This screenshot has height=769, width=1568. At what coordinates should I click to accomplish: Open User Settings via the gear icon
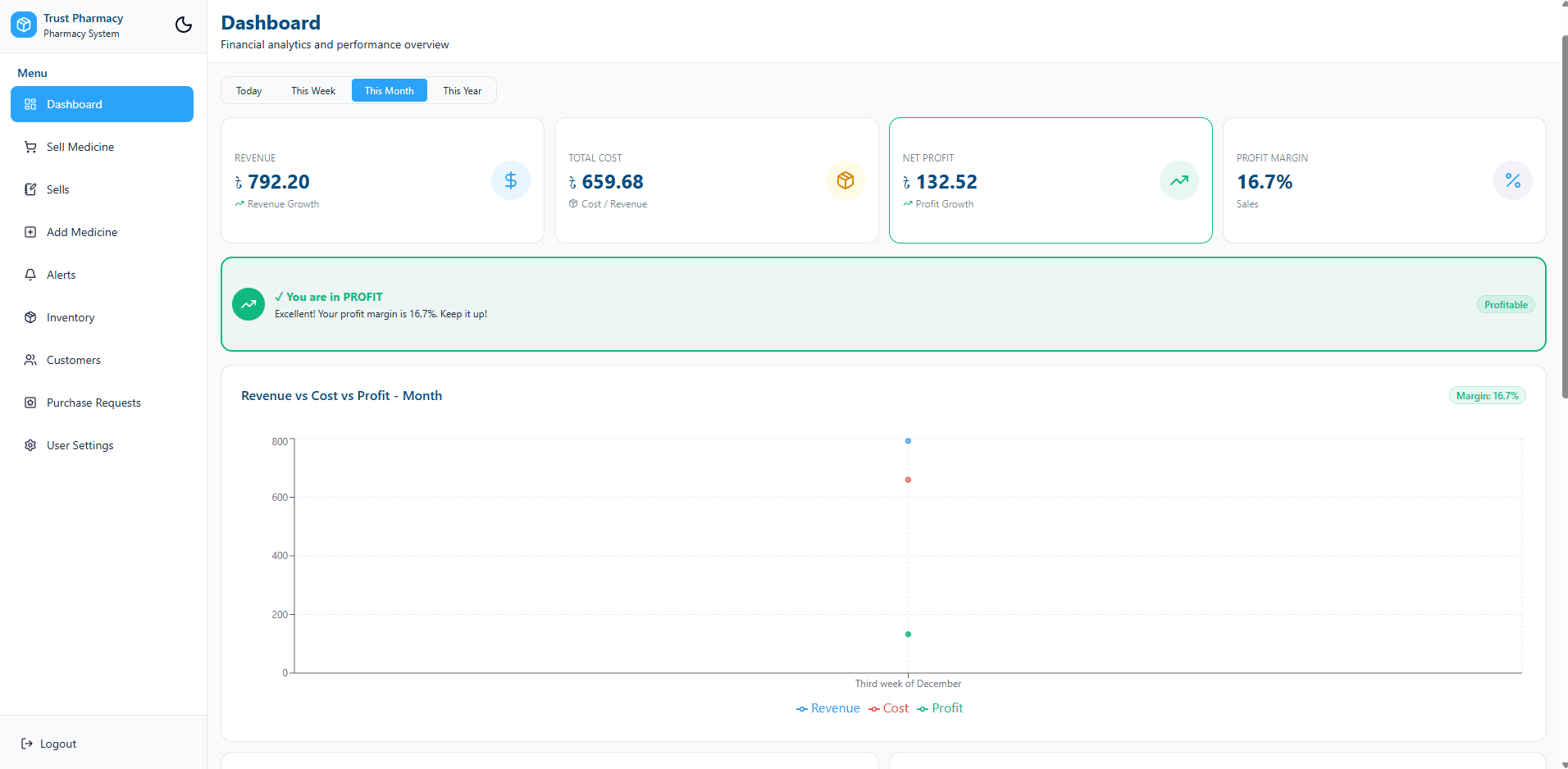coord(30,445)
